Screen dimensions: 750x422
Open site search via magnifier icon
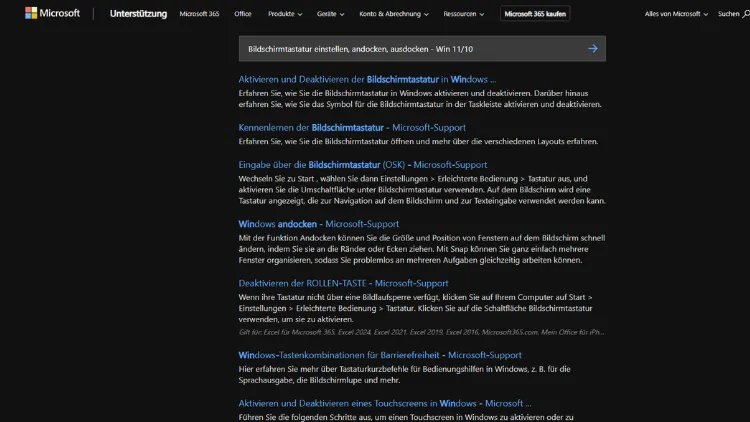click(x=746, y=14)
